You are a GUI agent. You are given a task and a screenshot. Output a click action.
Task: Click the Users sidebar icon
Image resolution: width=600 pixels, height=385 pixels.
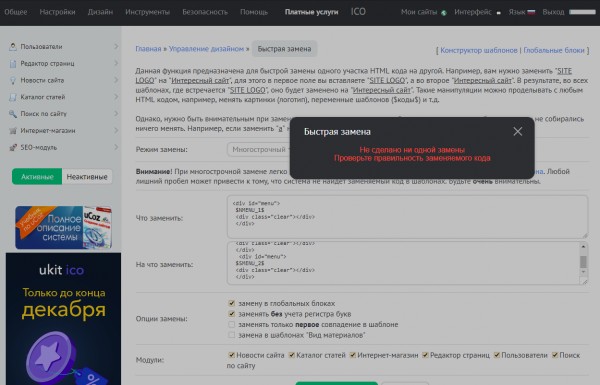tap(13, 47)
